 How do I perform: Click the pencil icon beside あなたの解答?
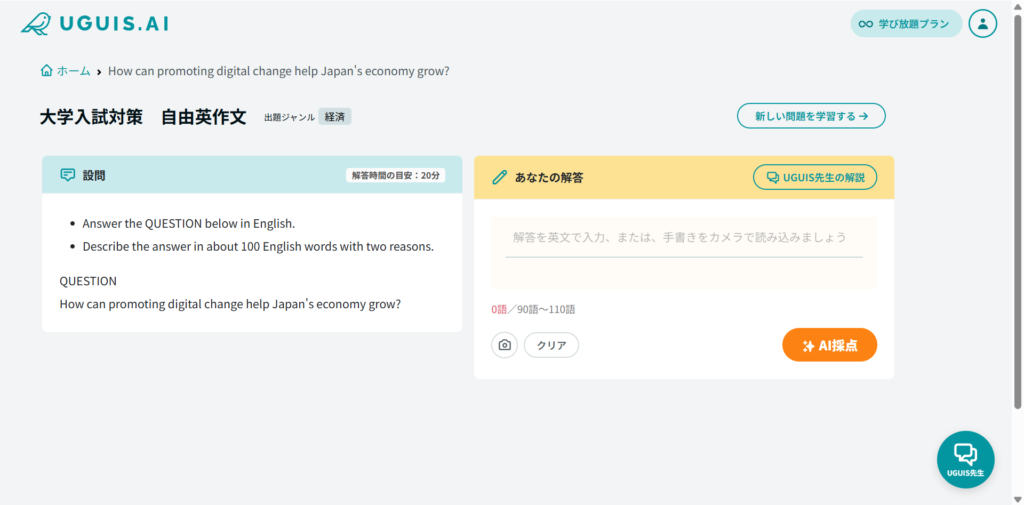(500, 177)
